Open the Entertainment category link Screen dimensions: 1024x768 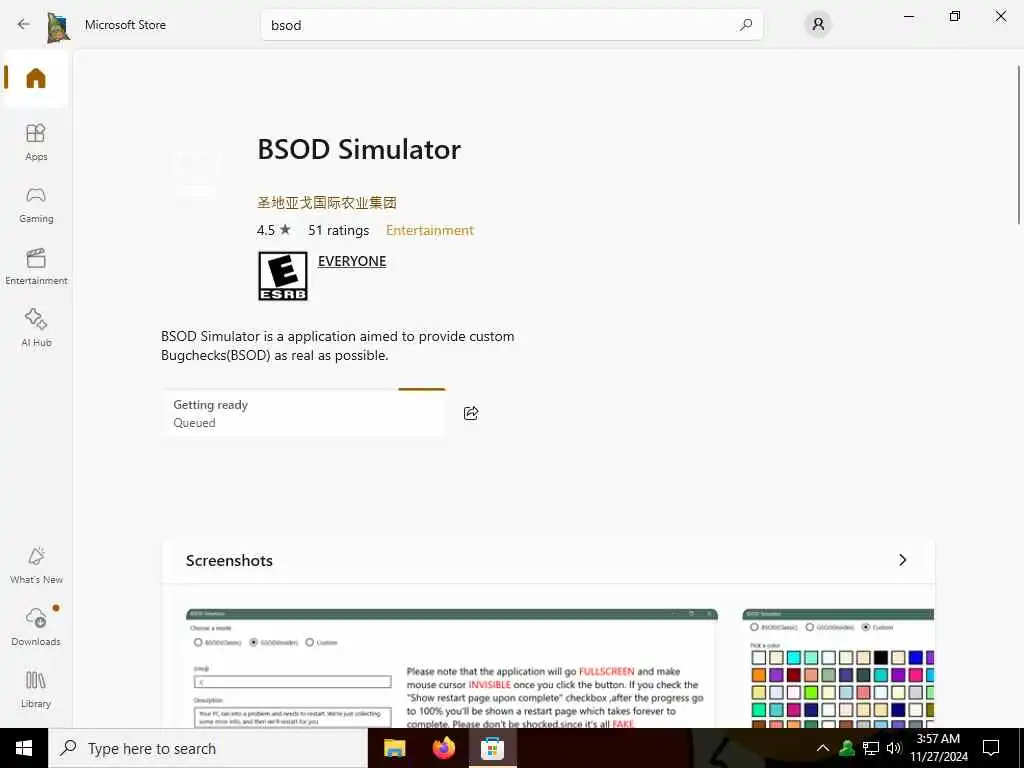coord(430,230)
